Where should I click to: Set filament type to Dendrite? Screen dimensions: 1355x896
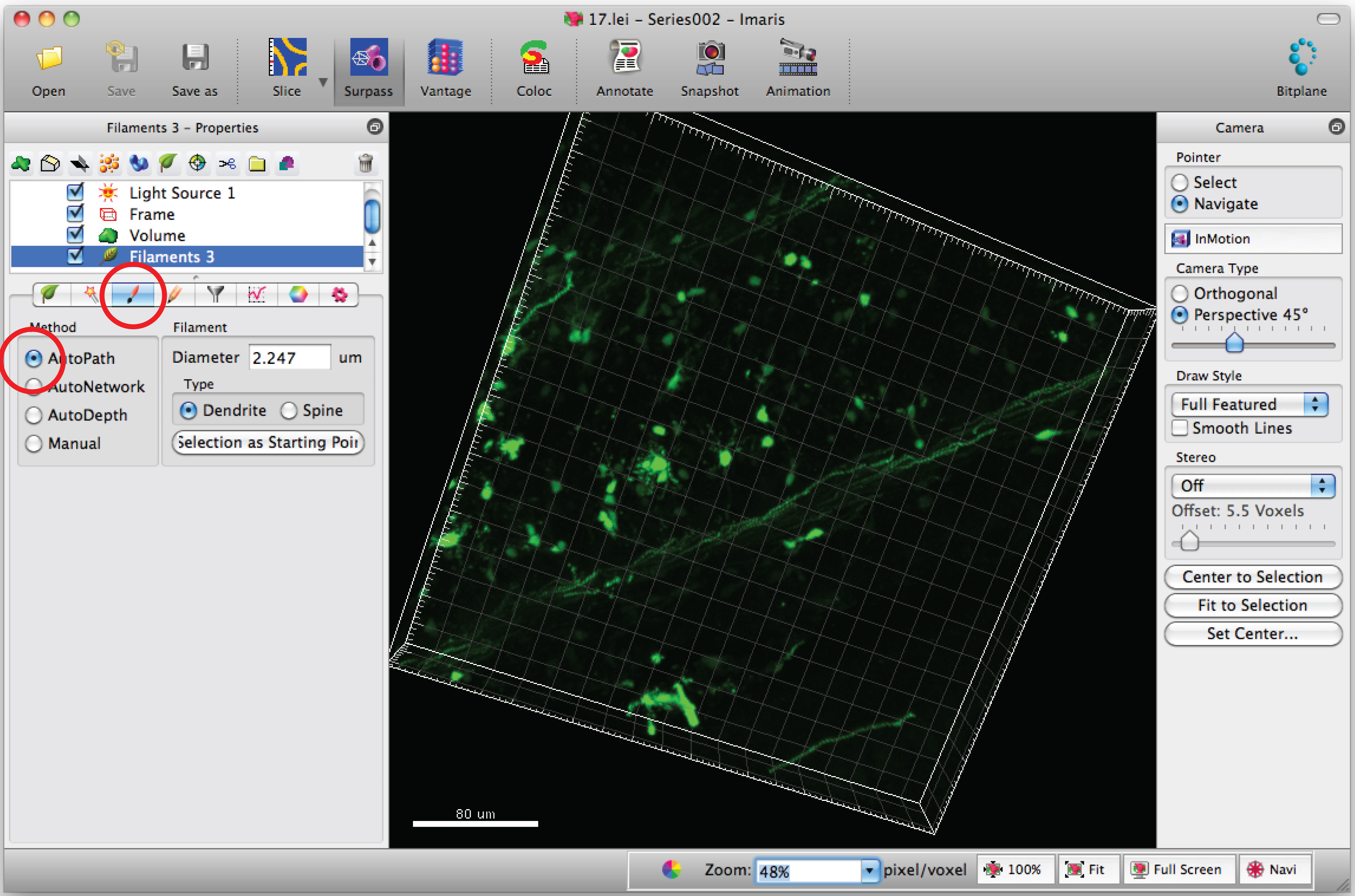pos(189,410)
